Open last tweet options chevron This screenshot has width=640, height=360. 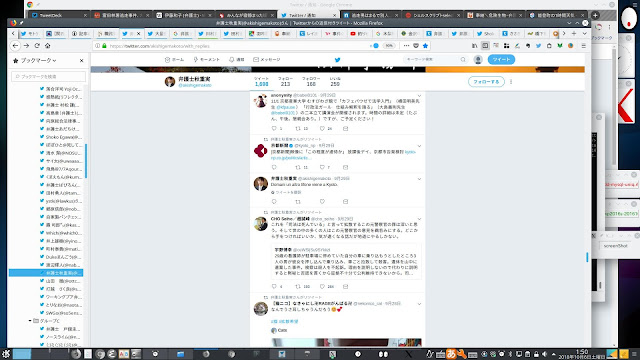click(x=419, y=304)
